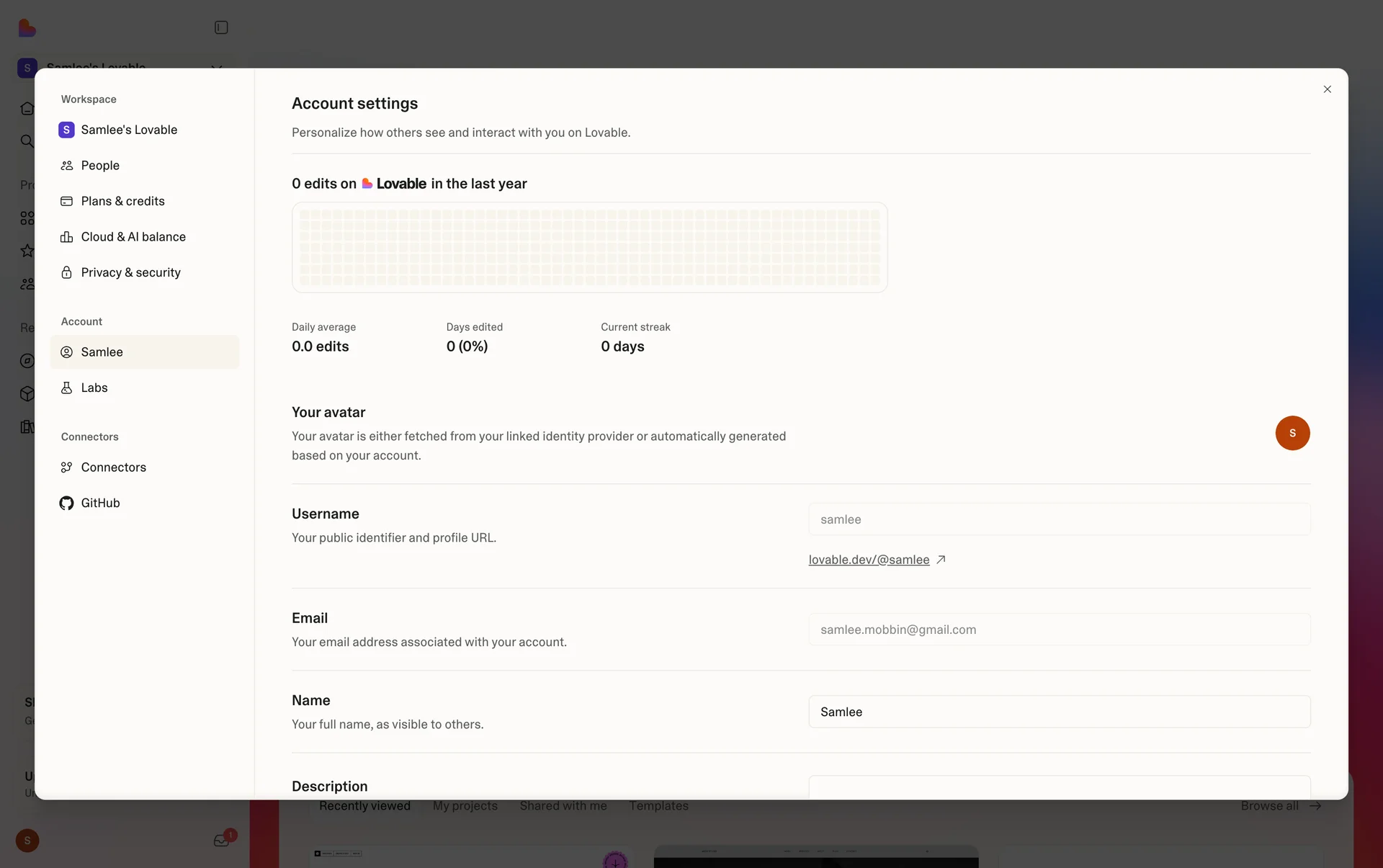Open Plans & credits settings
The width and height of the screenshot is (1383, 868).
[122, 201]
